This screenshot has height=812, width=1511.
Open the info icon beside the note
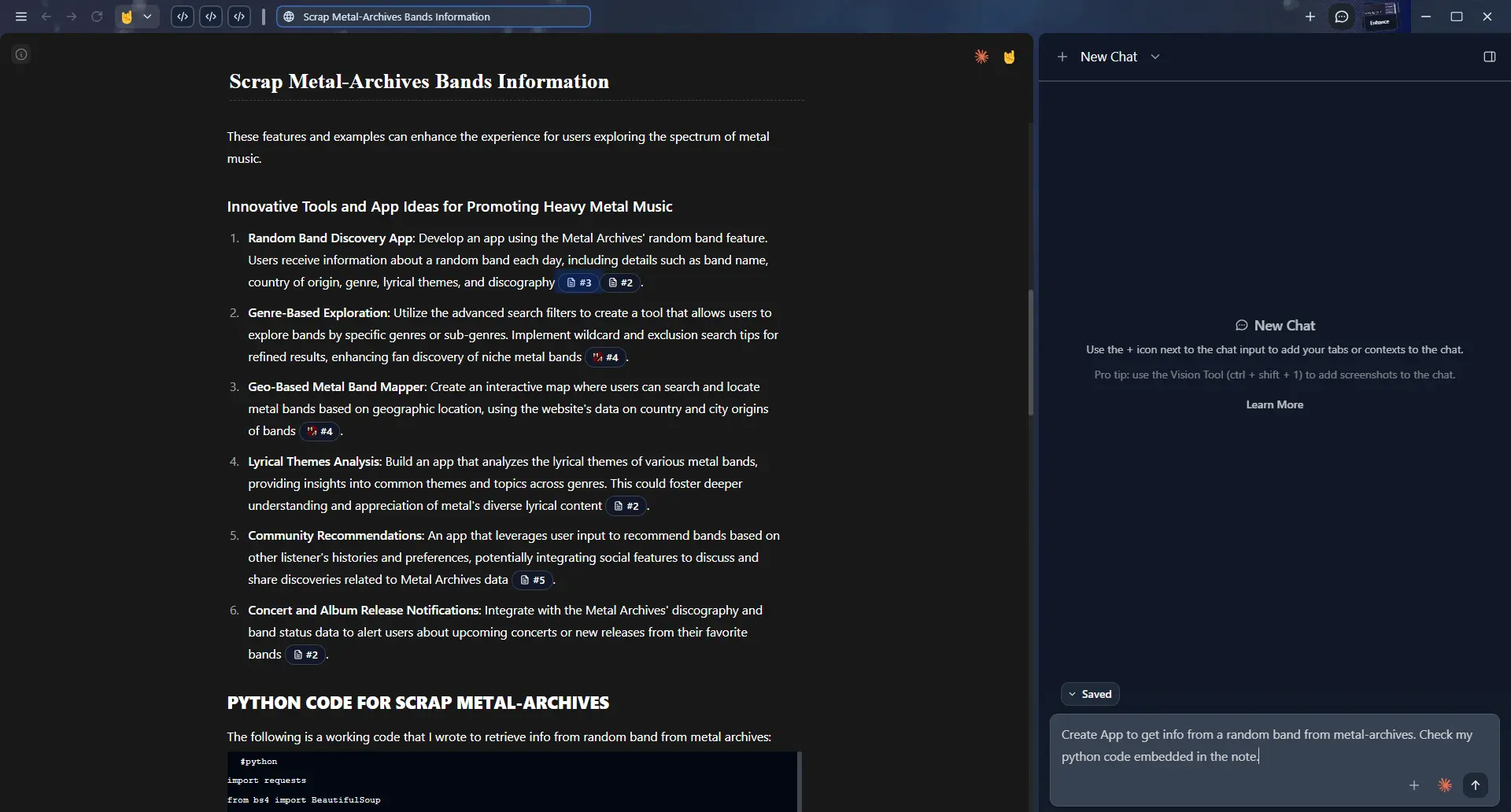(x=21, y=54)
